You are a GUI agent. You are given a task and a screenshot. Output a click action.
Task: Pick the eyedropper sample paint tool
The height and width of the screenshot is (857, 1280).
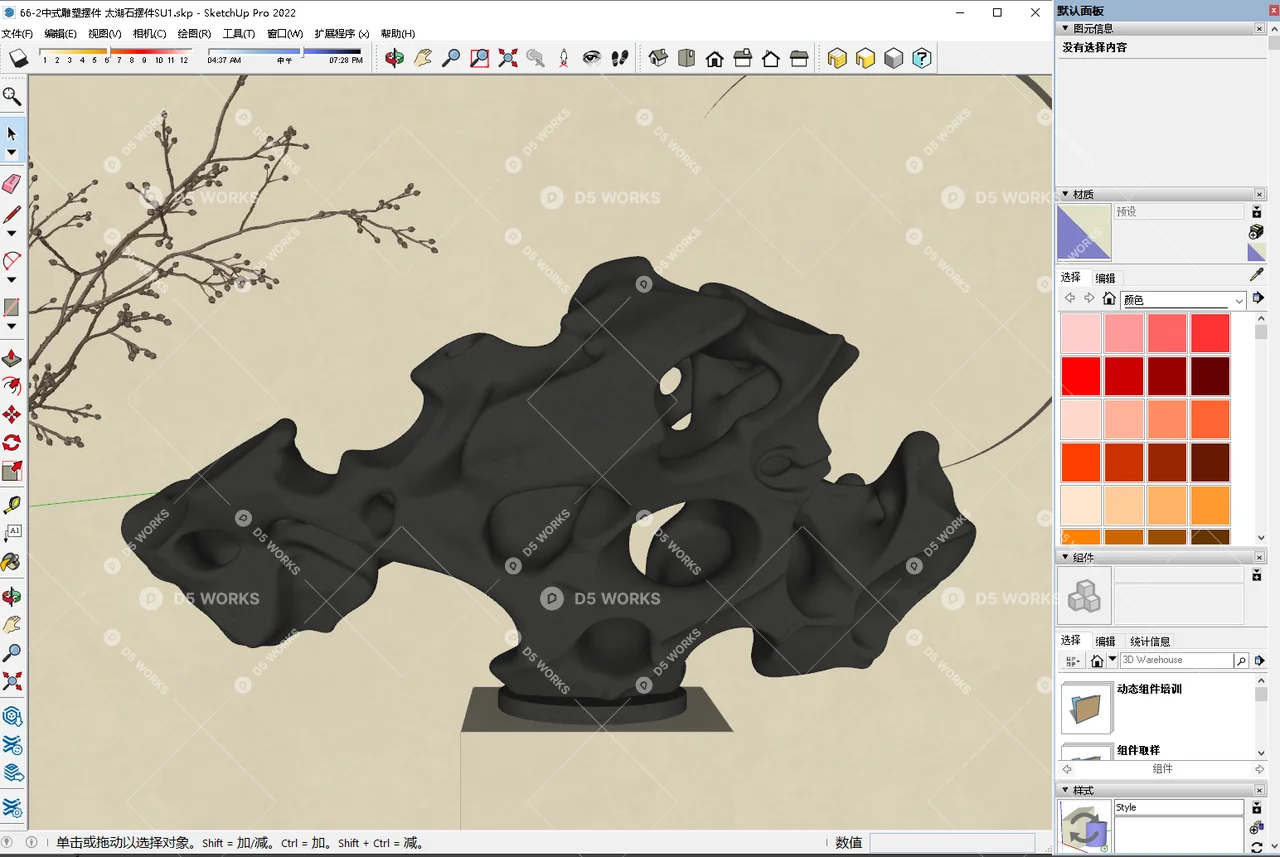pos(1257,275)
